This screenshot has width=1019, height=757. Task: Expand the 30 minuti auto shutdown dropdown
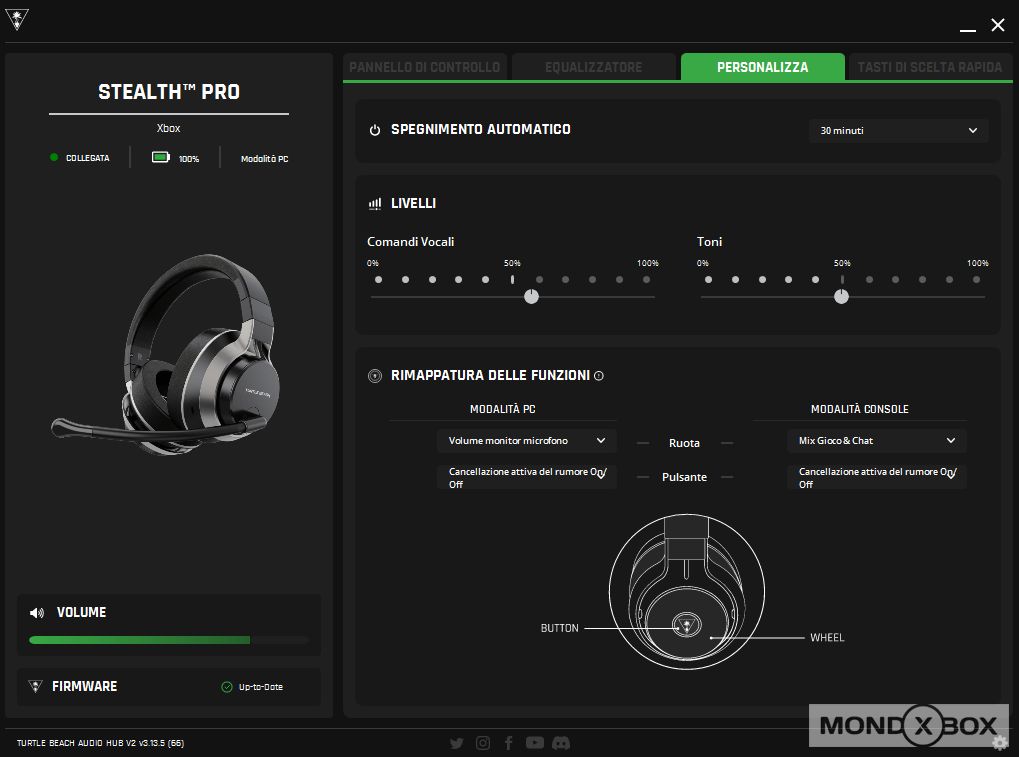pyautogui.click(x=898, y=131)
